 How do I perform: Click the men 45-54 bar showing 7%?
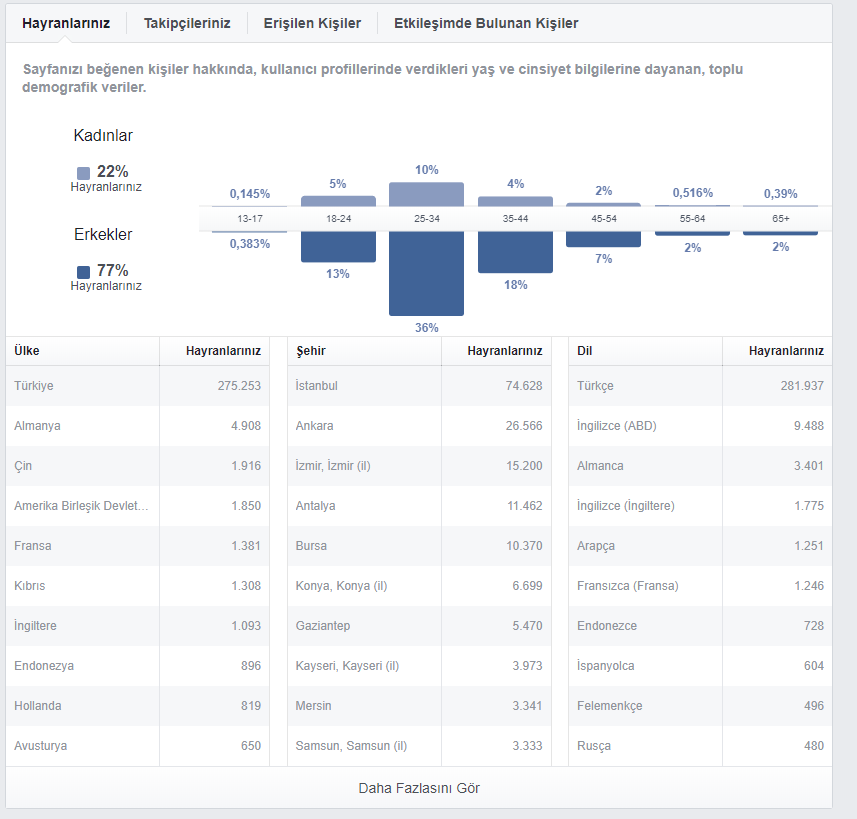pos(603,239)
